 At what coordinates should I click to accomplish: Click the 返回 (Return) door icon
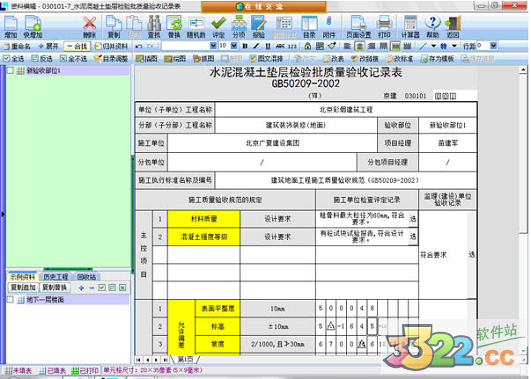[x=453, y=27]
